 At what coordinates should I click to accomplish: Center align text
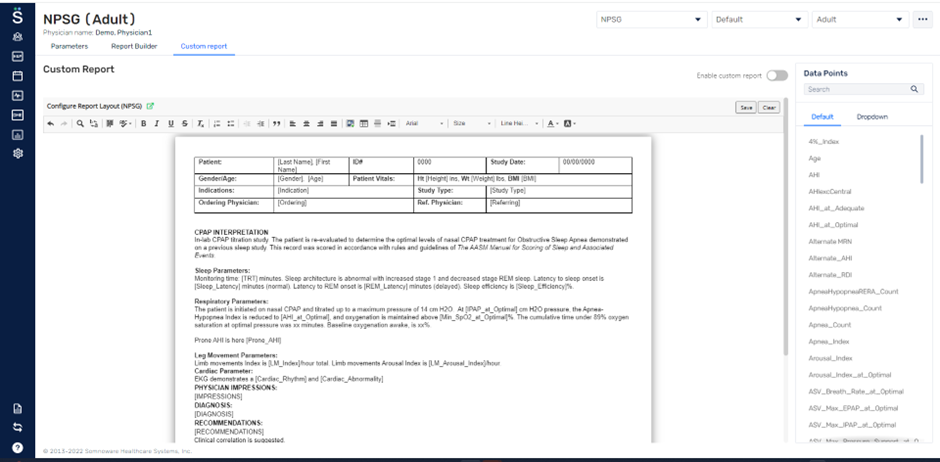coord(306,123)
